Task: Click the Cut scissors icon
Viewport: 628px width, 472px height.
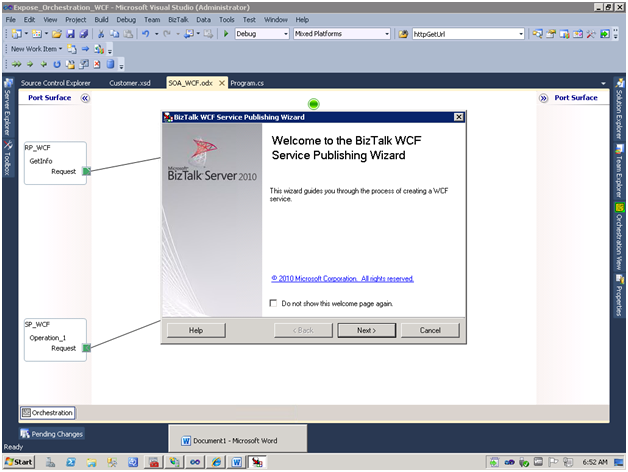Action: (101, 34)
